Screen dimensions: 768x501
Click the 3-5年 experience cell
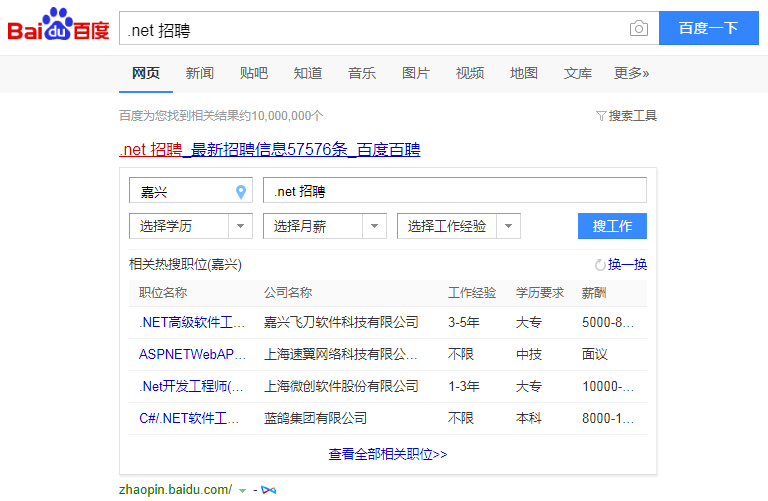click(x=464, y=322)
